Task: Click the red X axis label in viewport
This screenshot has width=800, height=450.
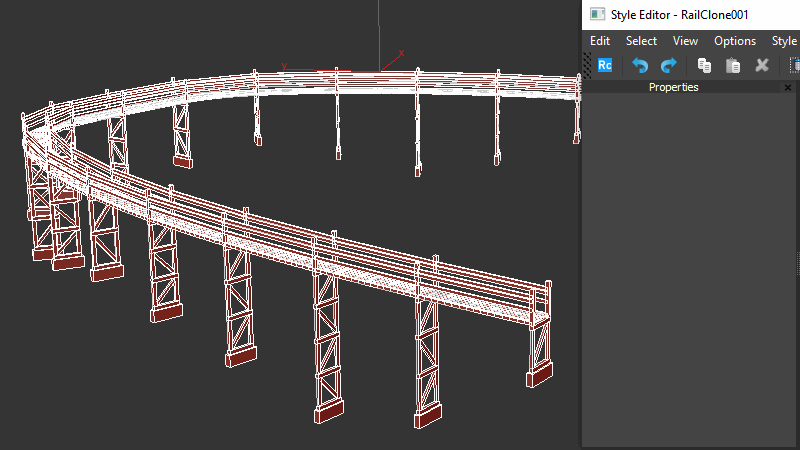Action: 401,53
